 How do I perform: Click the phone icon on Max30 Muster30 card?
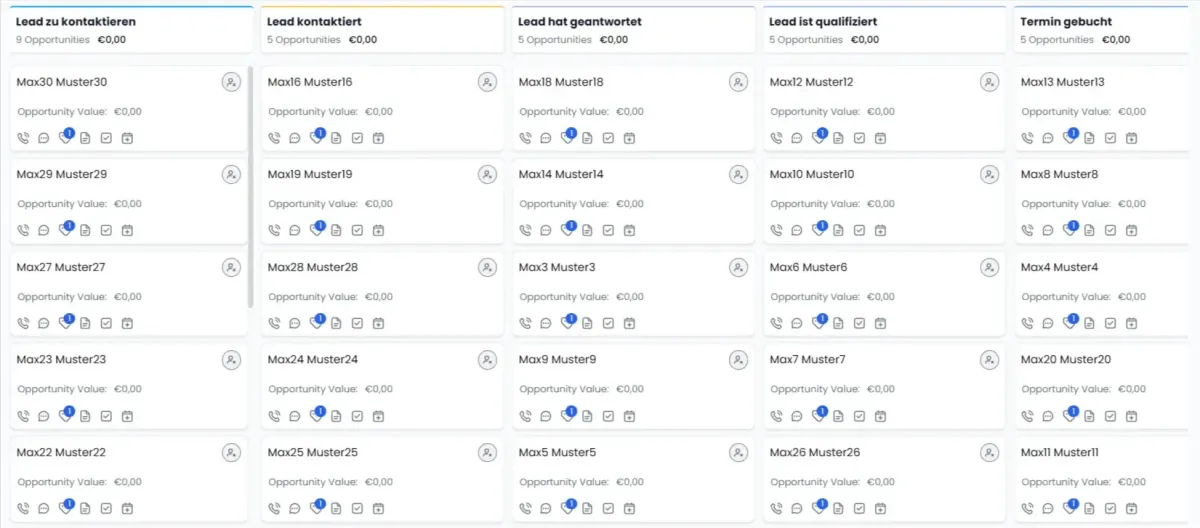coord(23,138)
